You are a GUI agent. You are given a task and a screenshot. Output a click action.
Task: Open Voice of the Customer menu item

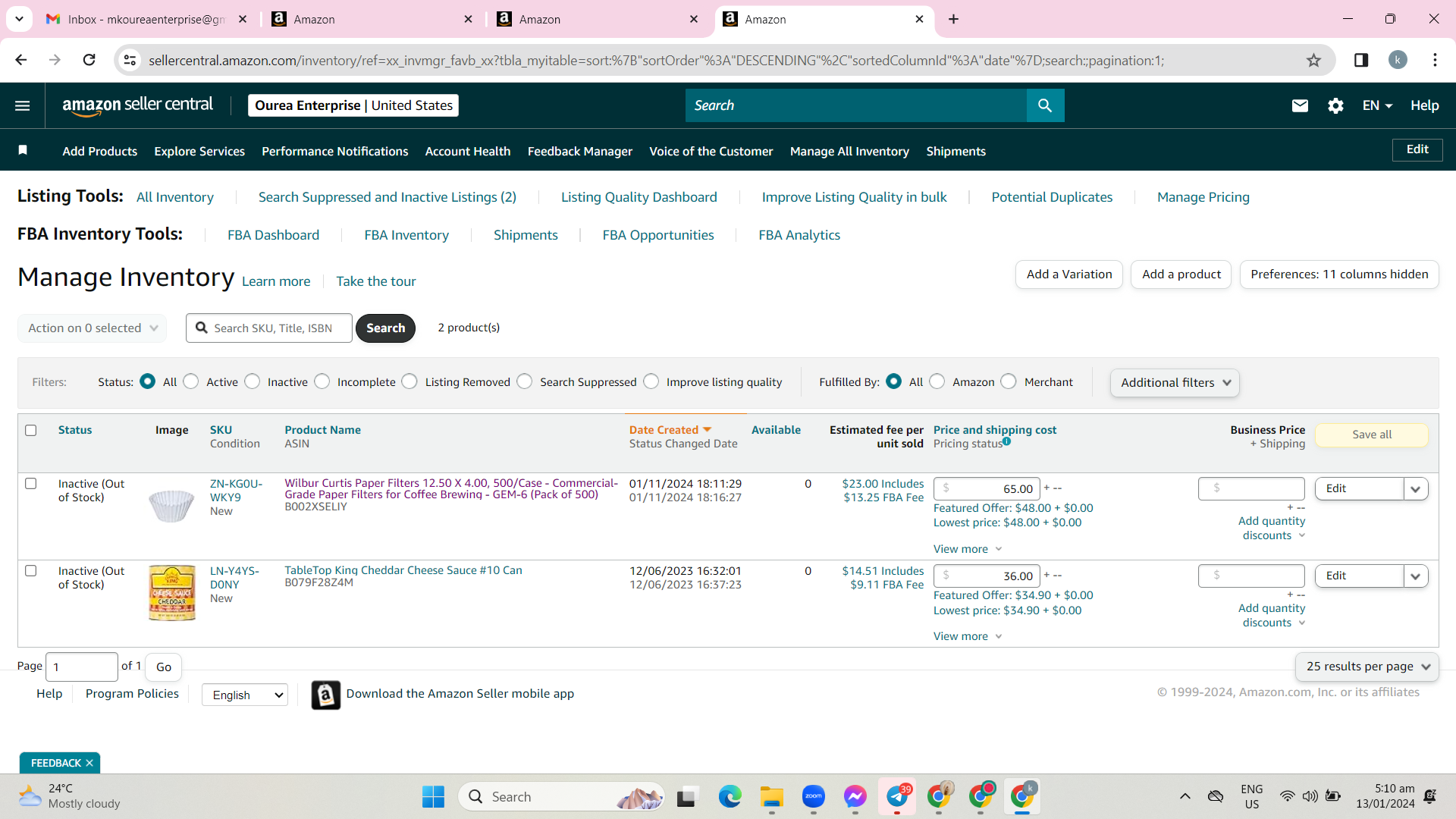(711, 152)
